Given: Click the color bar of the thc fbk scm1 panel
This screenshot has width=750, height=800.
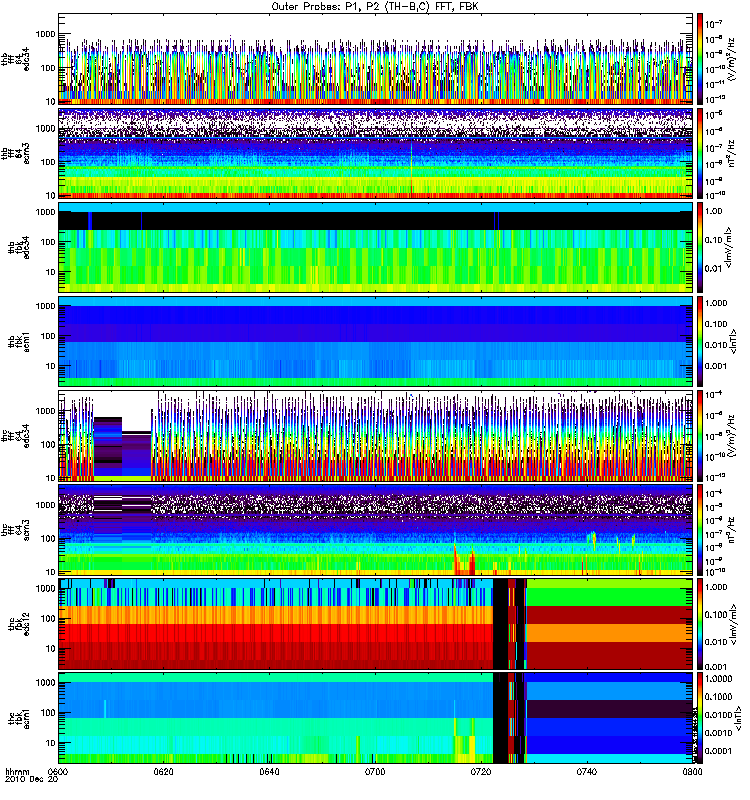Looking at the screenshot, I should tap(699, 718).
